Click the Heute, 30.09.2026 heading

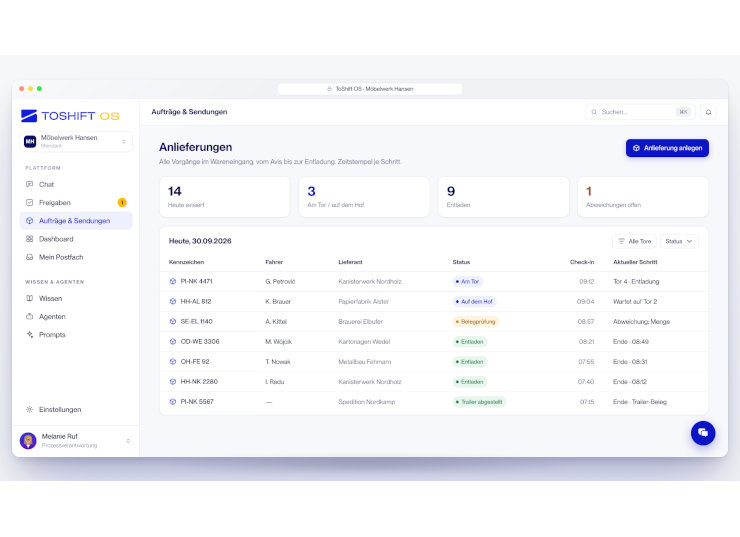point(200,241)
